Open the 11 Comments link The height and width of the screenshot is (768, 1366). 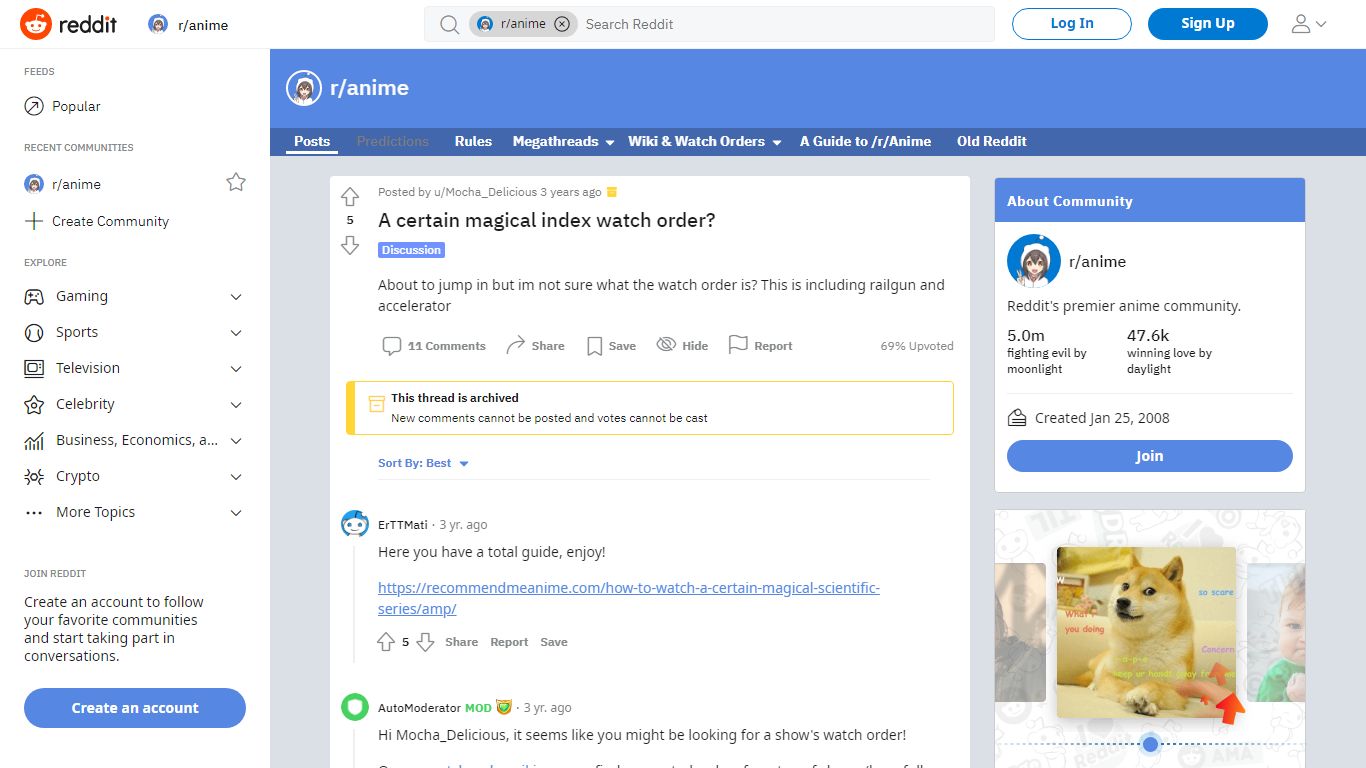[x=434, y=346]
